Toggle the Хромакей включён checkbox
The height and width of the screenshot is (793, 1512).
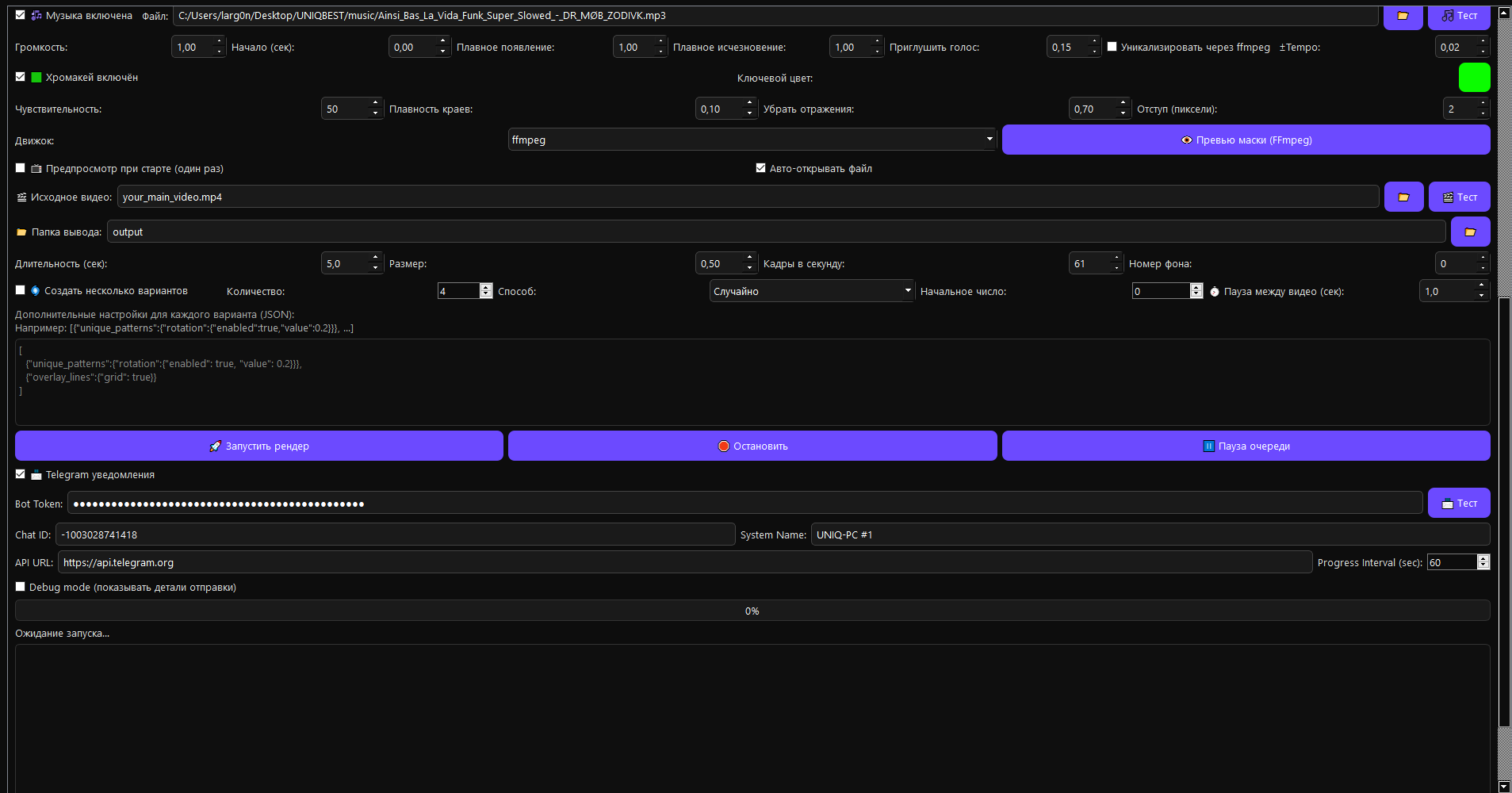(21, 77)
